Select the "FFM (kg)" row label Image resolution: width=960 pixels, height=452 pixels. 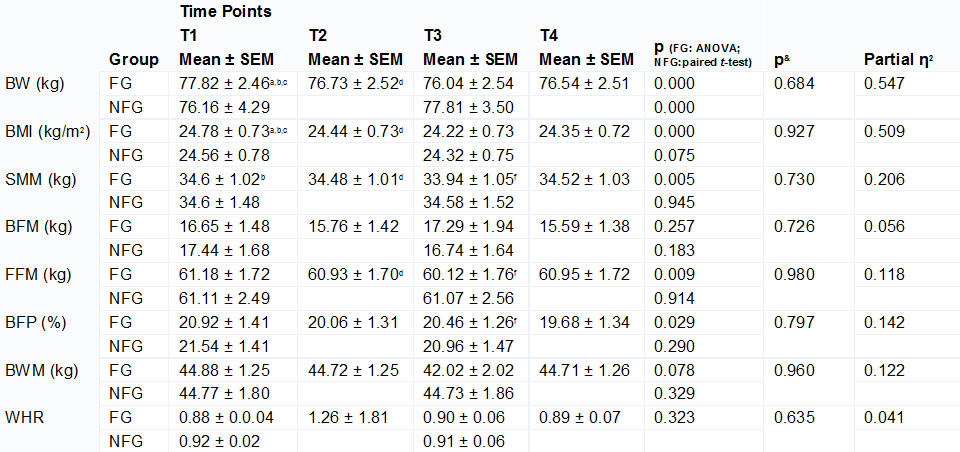[39, 276]
